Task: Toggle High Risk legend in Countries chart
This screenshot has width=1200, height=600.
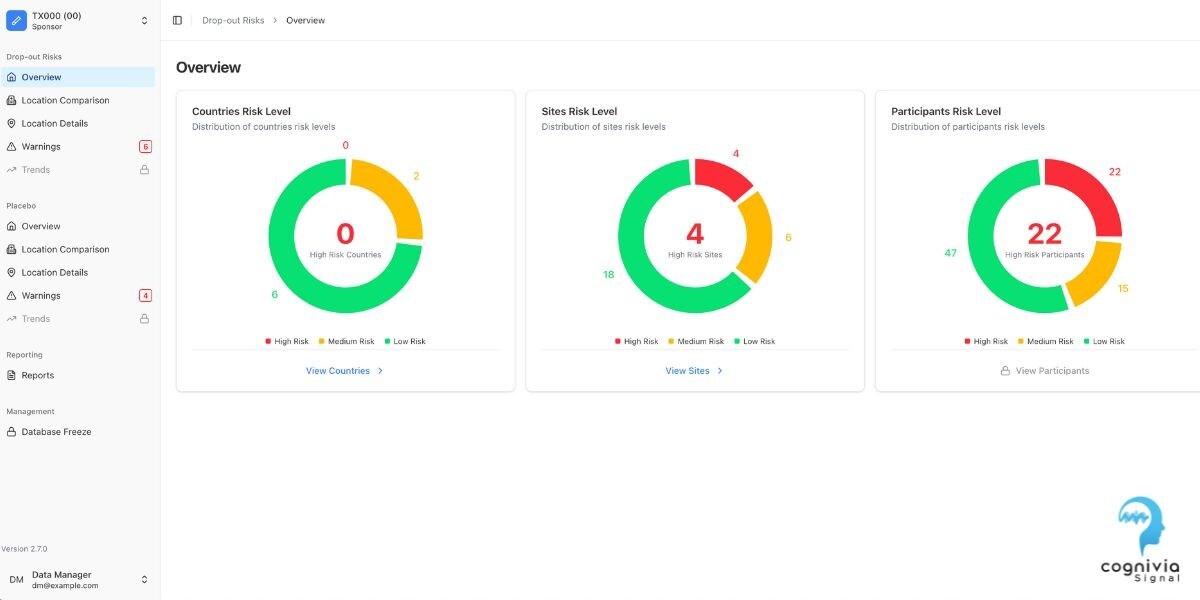Action: tap(287, 342)
